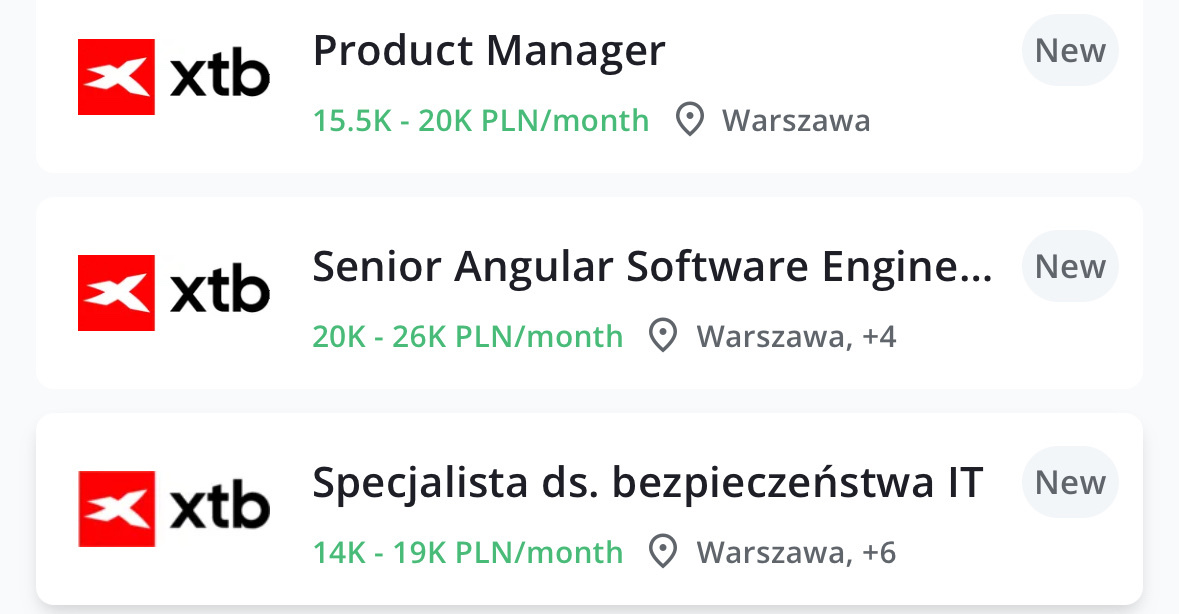Select the Senior Angular Software Engineer card
1179x614 pixels.
click(x=589, y=372)
